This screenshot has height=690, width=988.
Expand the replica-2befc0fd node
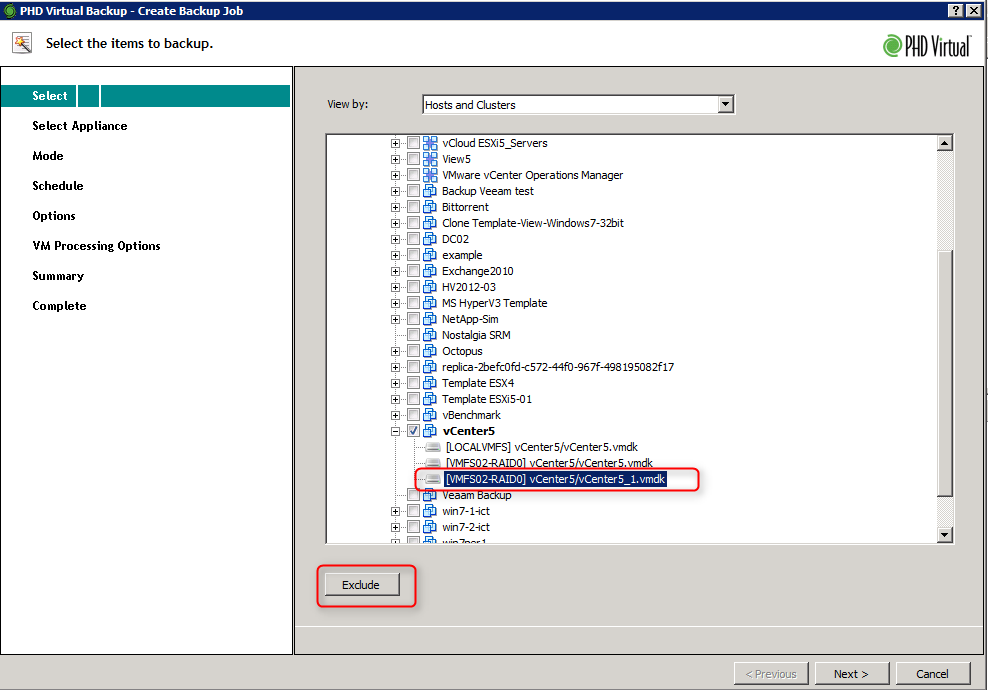click(x=395, y=367)
